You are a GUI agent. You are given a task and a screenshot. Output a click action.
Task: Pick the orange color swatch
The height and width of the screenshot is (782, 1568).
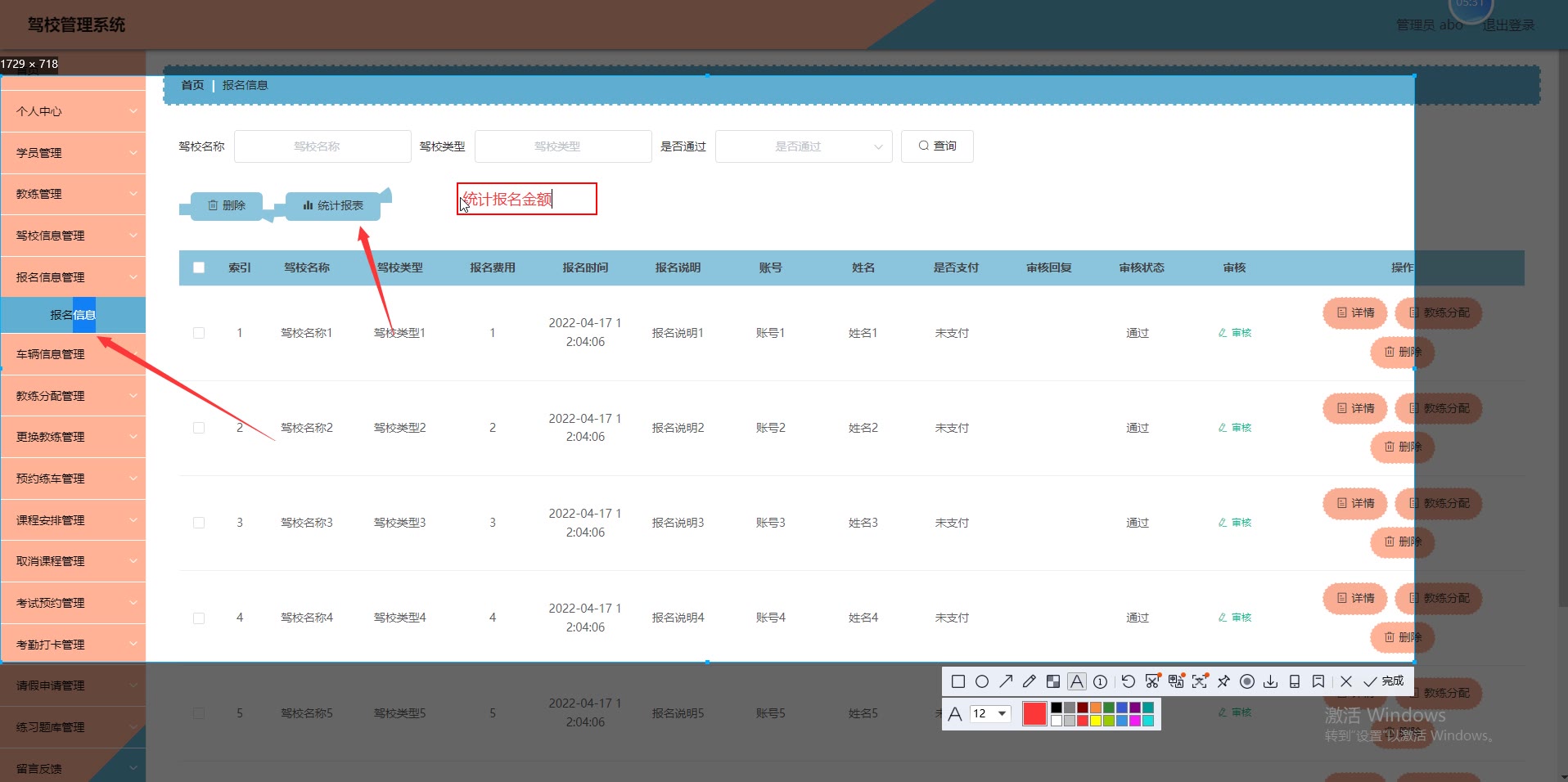pos(1096,708)
